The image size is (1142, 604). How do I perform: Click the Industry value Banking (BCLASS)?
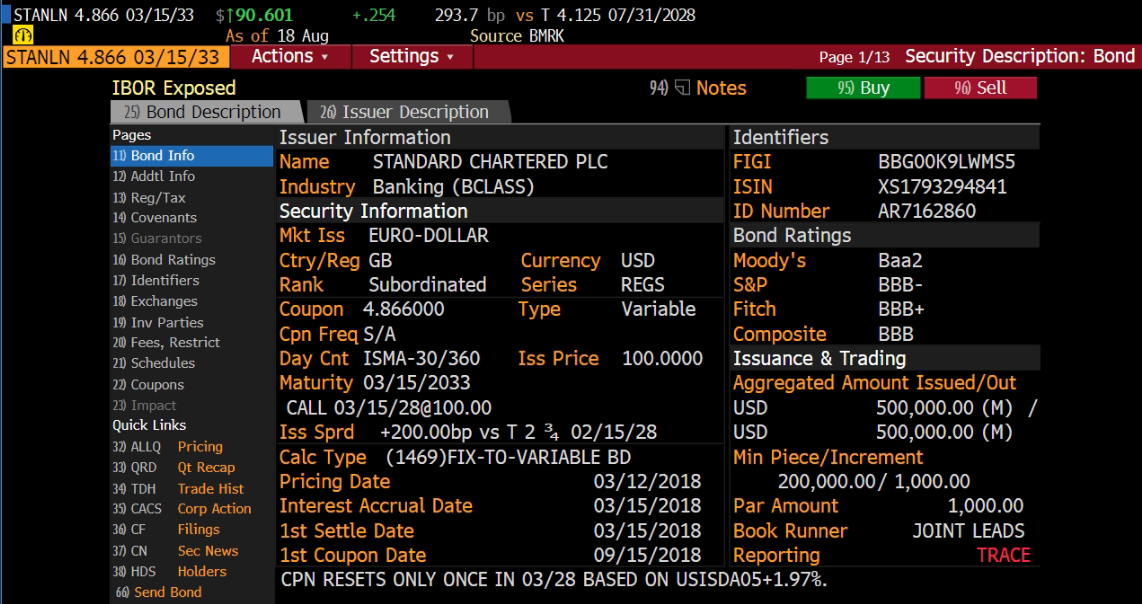454,187
